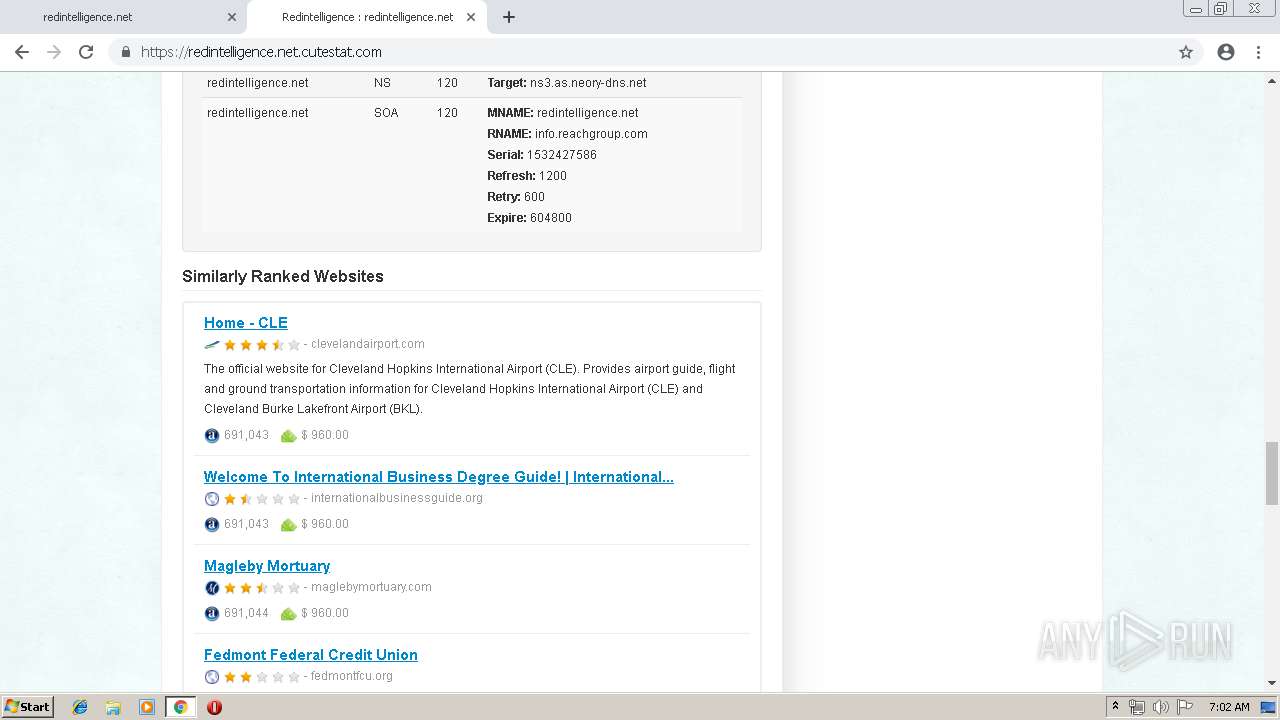
Task: Switch to Redintelligence : redintelligence.net tab
Action: click(367, 17)
